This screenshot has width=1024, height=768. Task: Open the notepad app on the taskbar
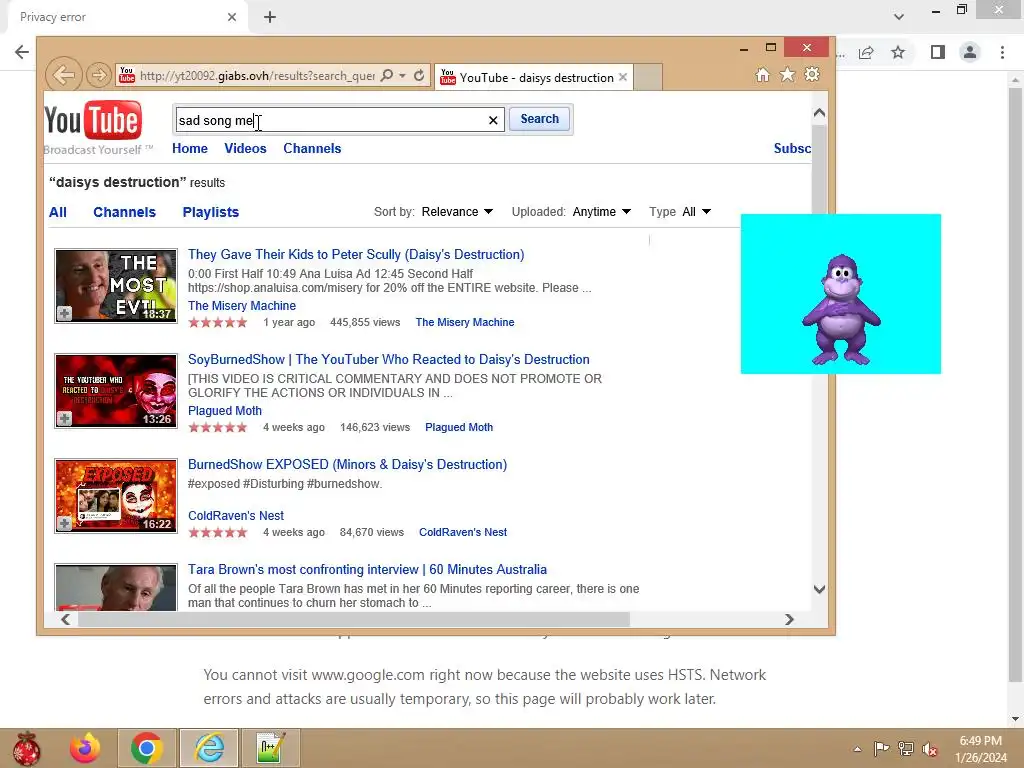tap(270, 748)
